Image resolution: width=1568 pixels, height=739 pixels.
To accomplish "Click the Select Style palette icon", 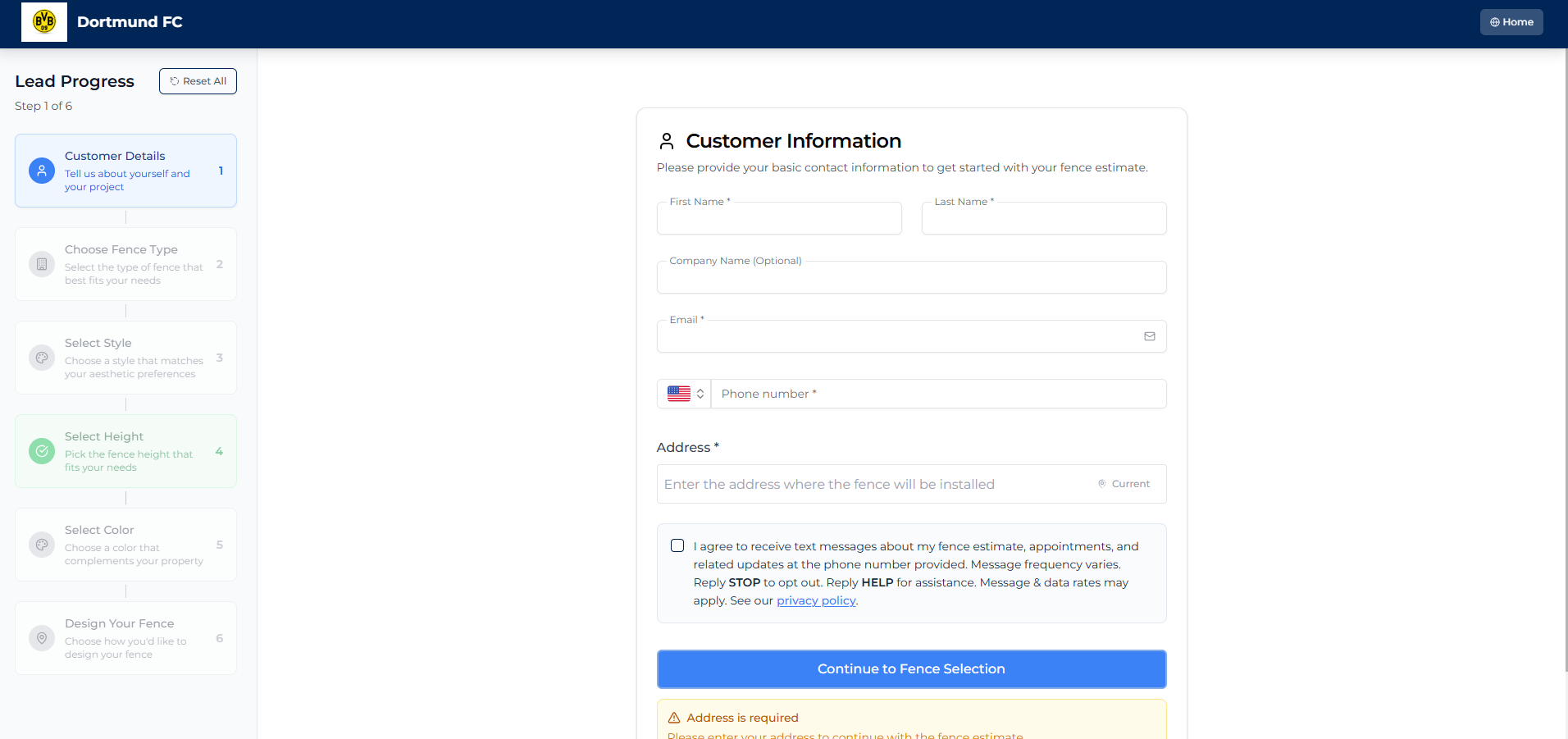I will [42, 358].
